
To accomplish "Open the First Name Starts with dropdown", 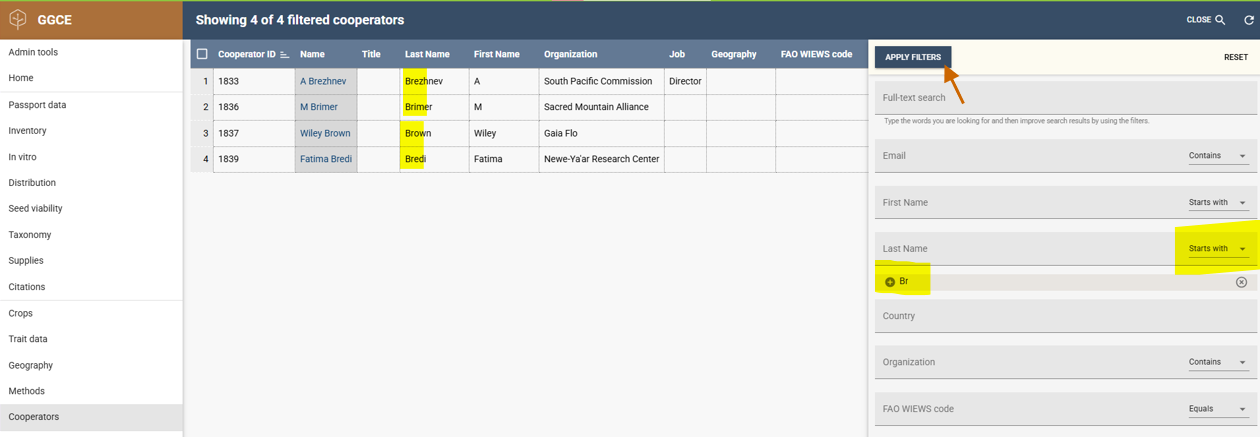I will tap(1217, 203).
